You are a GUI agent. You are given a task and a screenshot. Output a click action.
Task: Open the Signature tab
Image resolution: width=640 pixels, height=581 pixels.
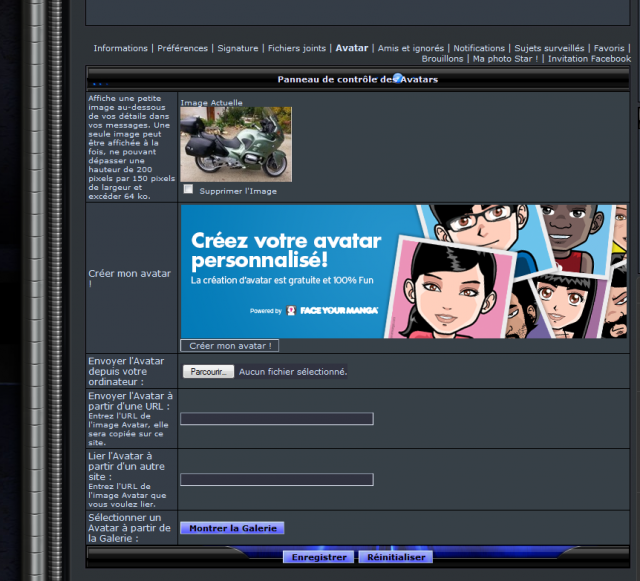click(x=238, y=48)
